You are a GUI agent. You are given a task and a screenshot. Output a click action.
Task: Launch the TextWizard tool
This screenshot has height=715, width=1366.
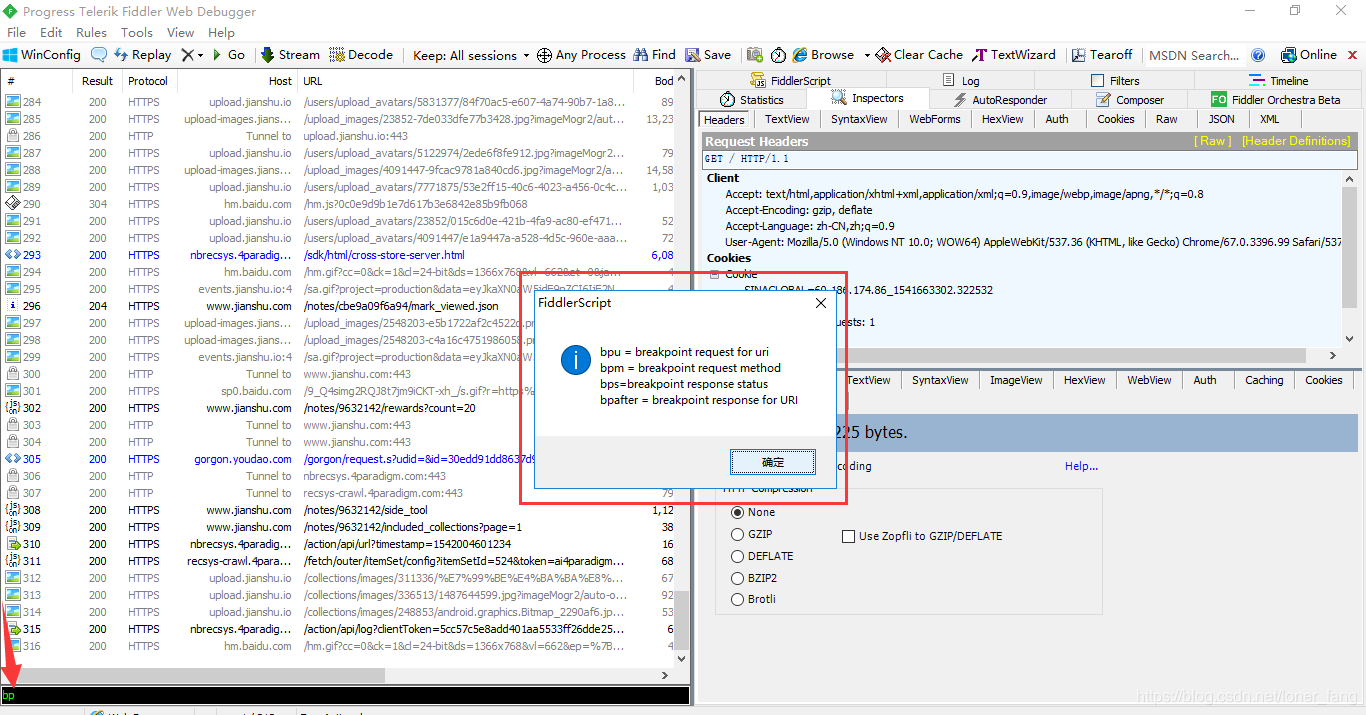click(x=1013, y=55)
